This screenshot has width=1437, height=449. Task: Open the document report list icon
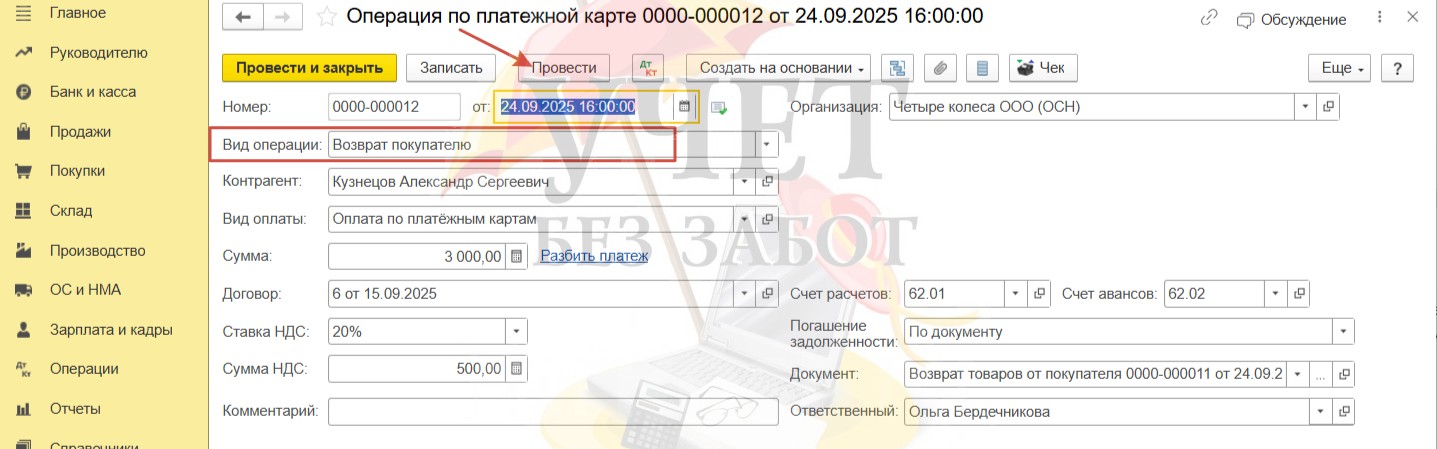click(982, 68)
